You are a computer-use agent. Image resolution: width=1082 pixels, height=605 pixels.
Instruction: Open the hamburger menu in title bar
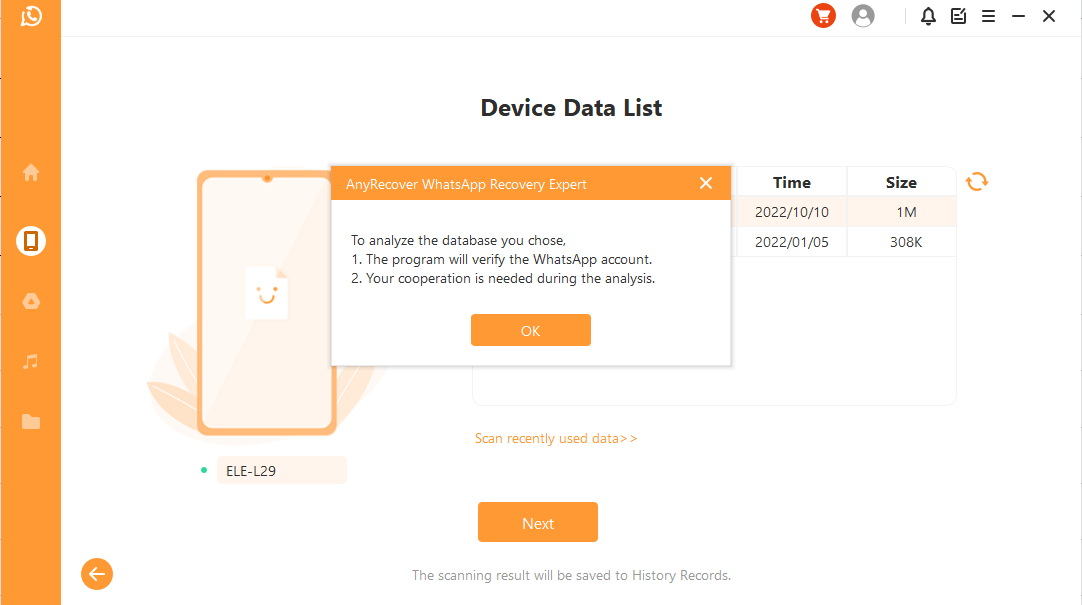pos(988,16)
